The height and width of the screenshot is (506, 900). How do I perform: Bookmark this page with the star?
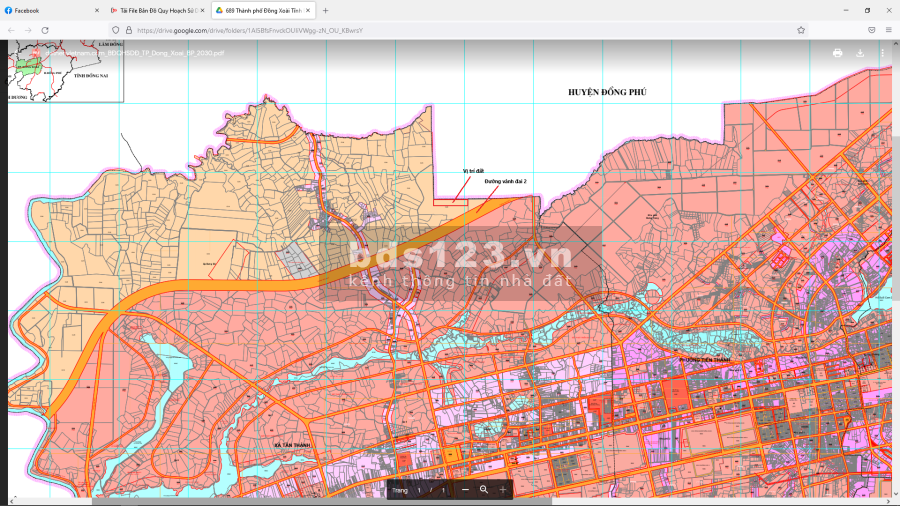tap(801, 30)
